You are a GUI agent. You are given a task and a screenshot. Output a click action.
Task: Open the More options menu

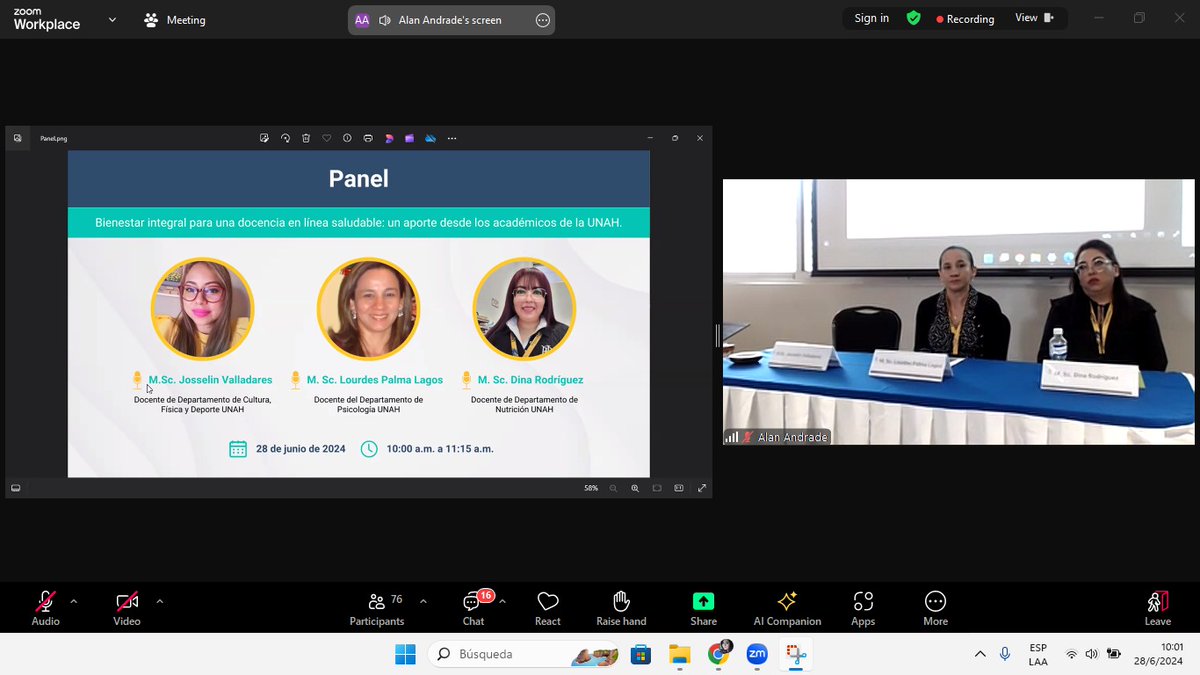[935, 608]
